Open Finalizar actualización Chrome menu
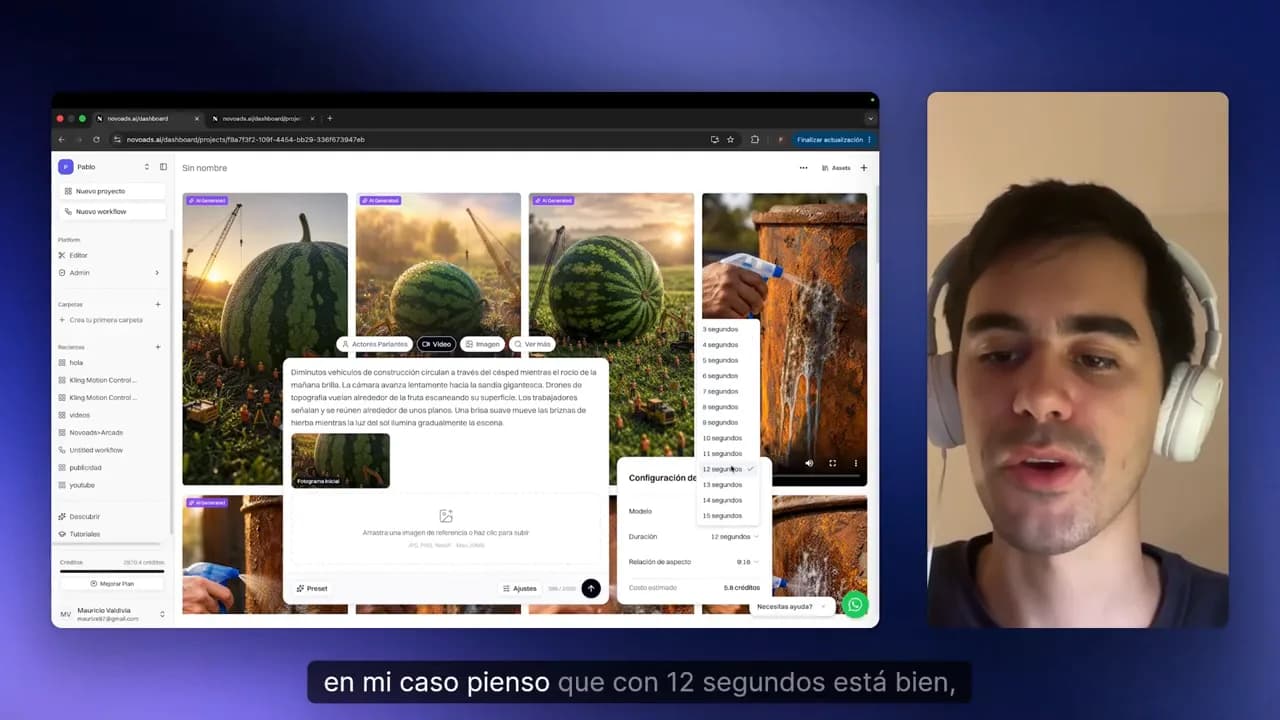 (x=834, y=139)
